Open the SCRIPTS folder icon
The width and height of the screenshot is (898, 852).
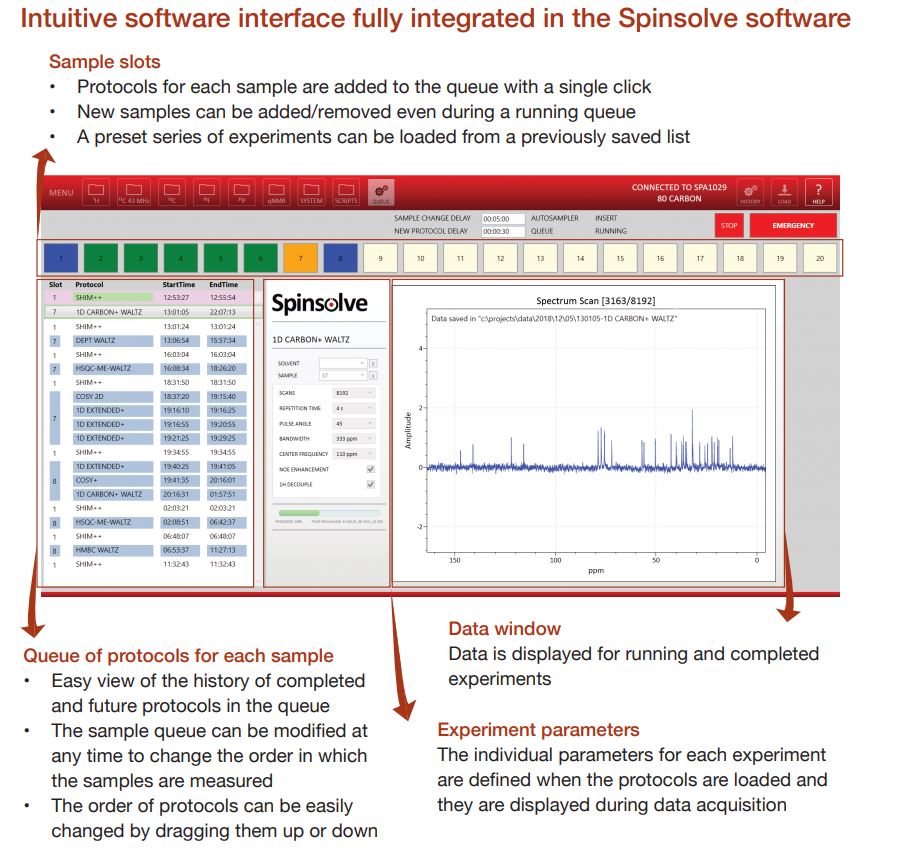(x=346, y=192)
